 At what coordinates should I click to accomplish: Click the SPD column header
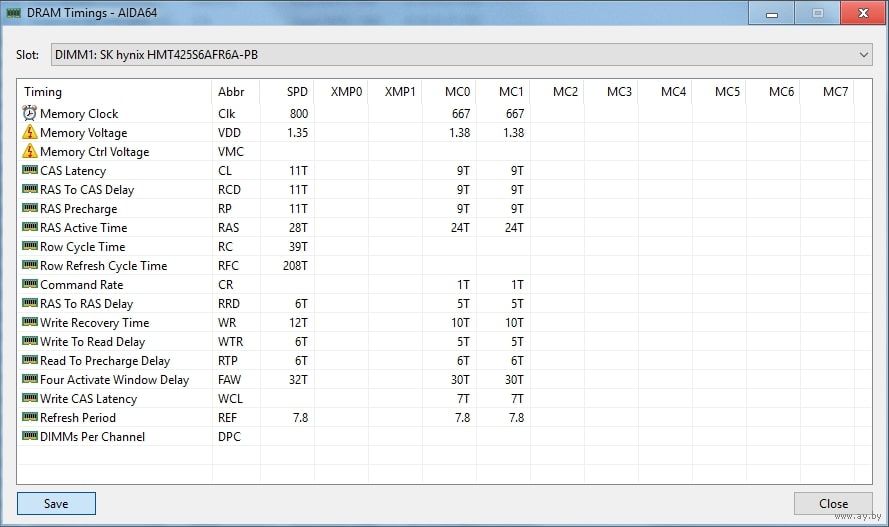(297, 92)
